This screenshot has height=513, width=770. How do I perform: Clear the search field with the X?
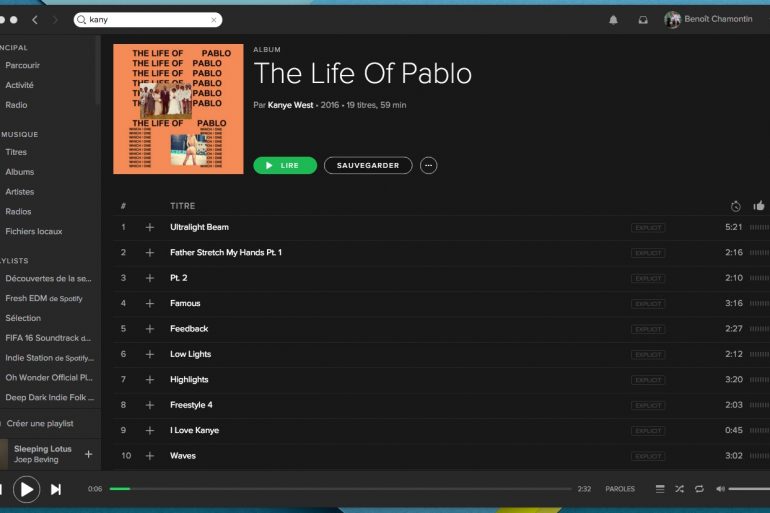click(214, 20)
